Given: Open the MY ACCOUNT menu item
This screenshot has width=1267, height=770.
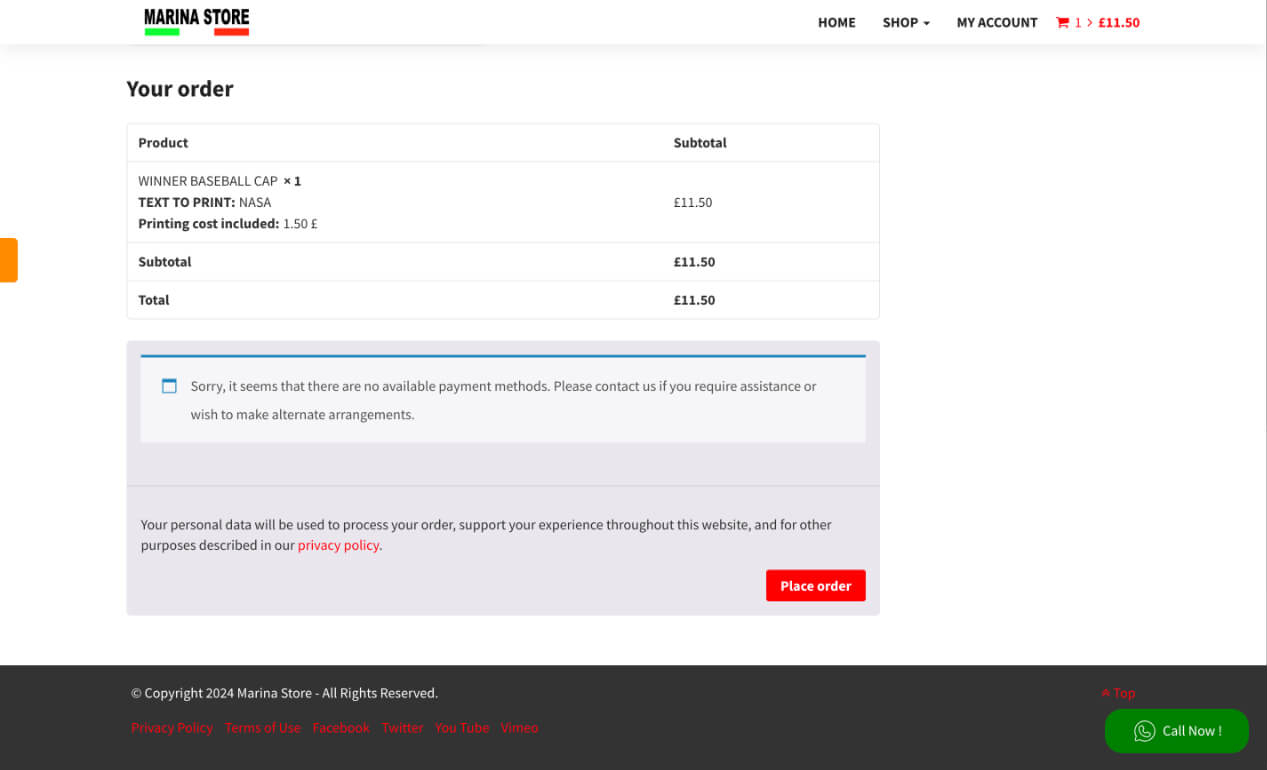Looking at the screenshot, I should pyautogui.click(x=996, y=23).
